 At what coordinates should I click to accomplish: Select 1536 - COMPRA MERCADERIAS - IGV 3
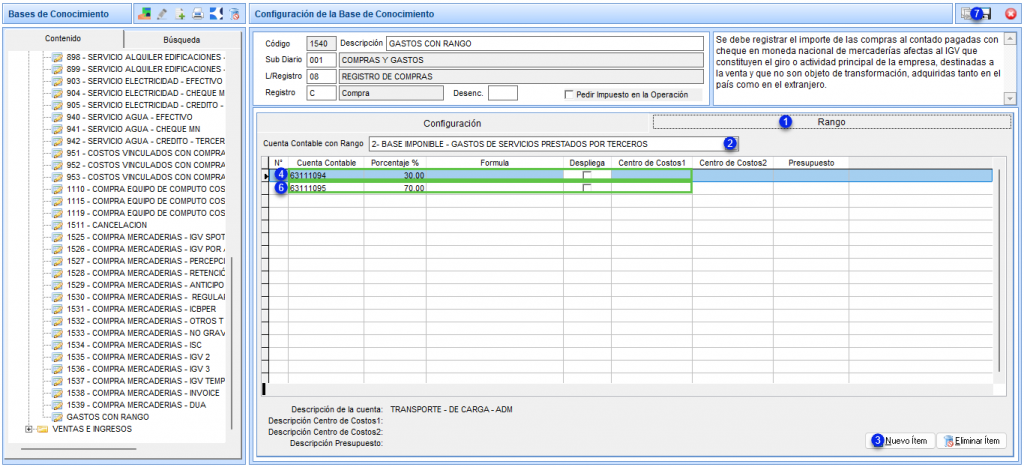click(x=138, y=369)
